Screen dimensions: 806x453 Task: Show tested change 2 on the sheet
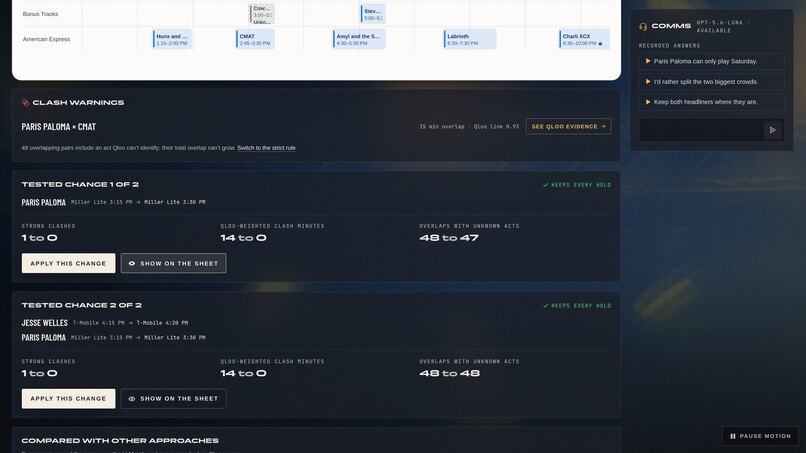(x=173, y=398)
